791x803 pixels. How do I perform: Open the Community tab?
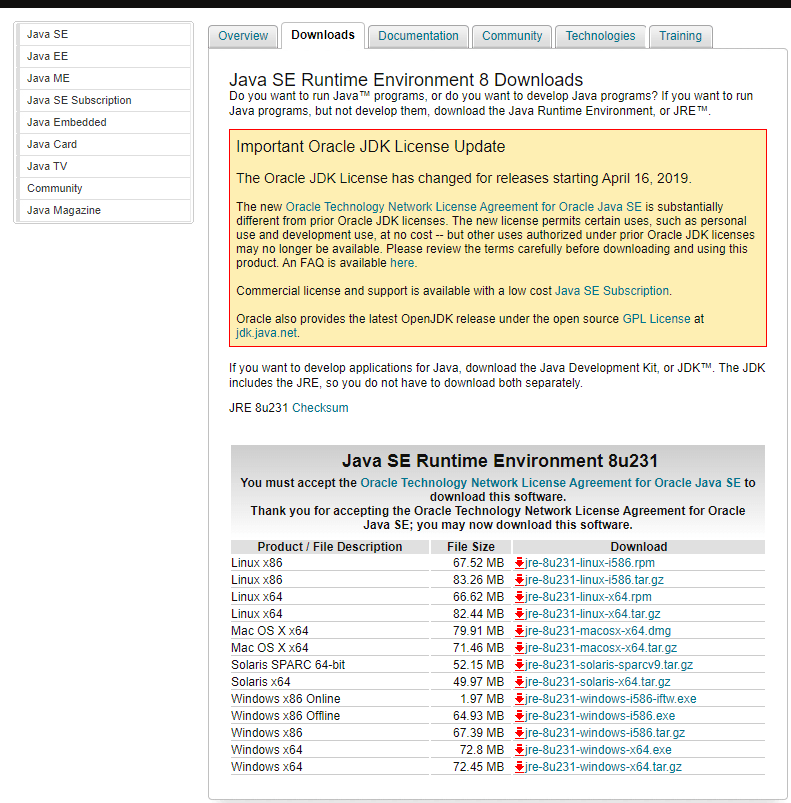511,36
